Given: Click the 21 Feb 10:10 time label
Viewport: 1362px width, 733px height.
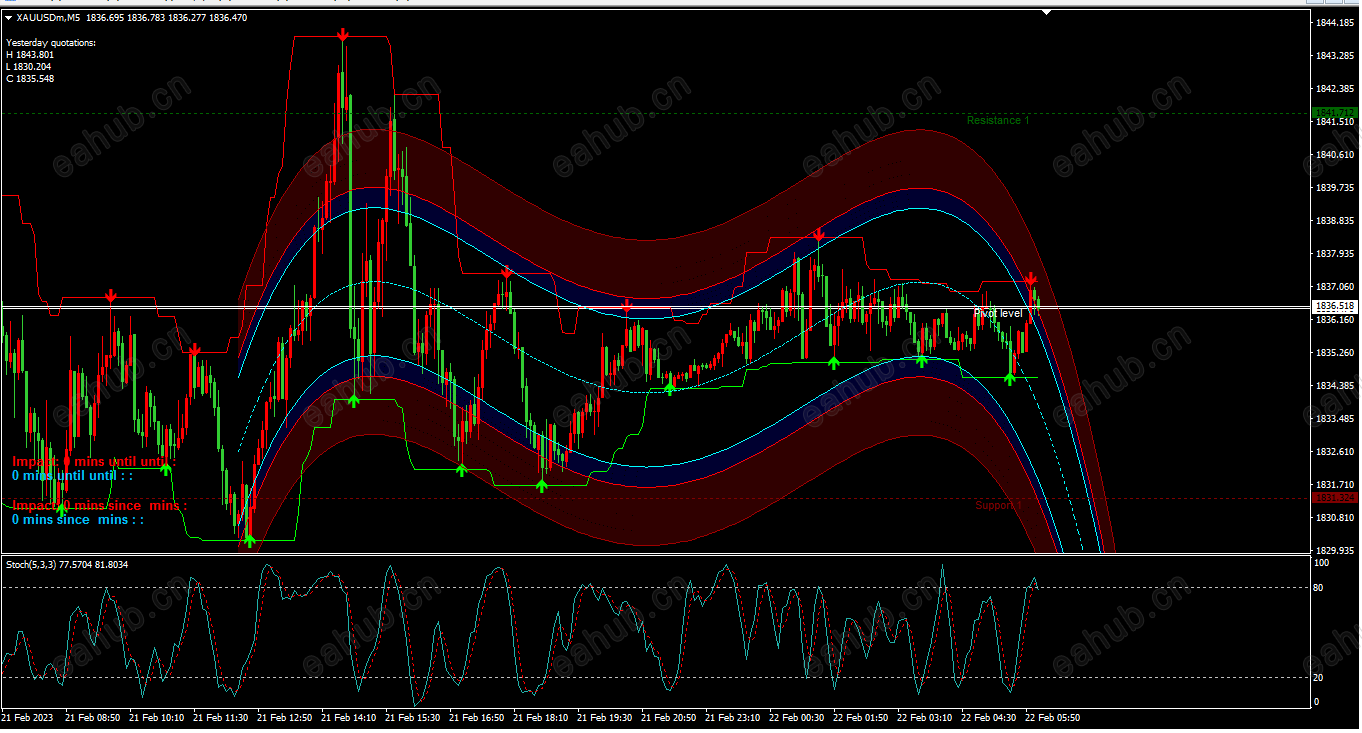Looking at the screenshot, I should (x=156, y=718).
